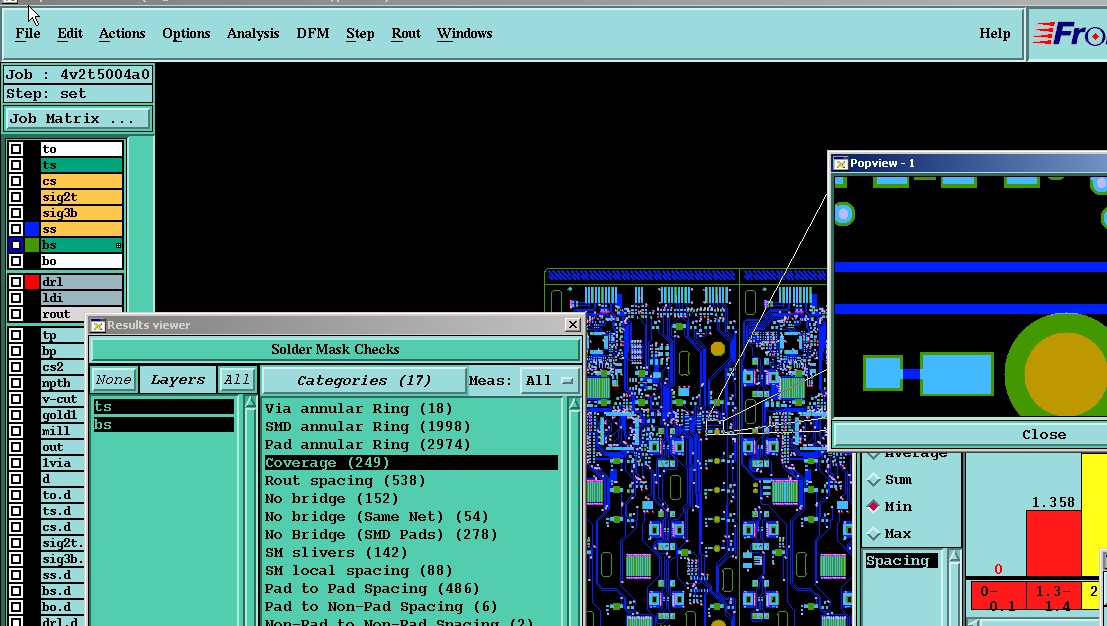Toggle checkbox for layer 'to'
Screen dimensions: 1107x626
click(16, 149)
